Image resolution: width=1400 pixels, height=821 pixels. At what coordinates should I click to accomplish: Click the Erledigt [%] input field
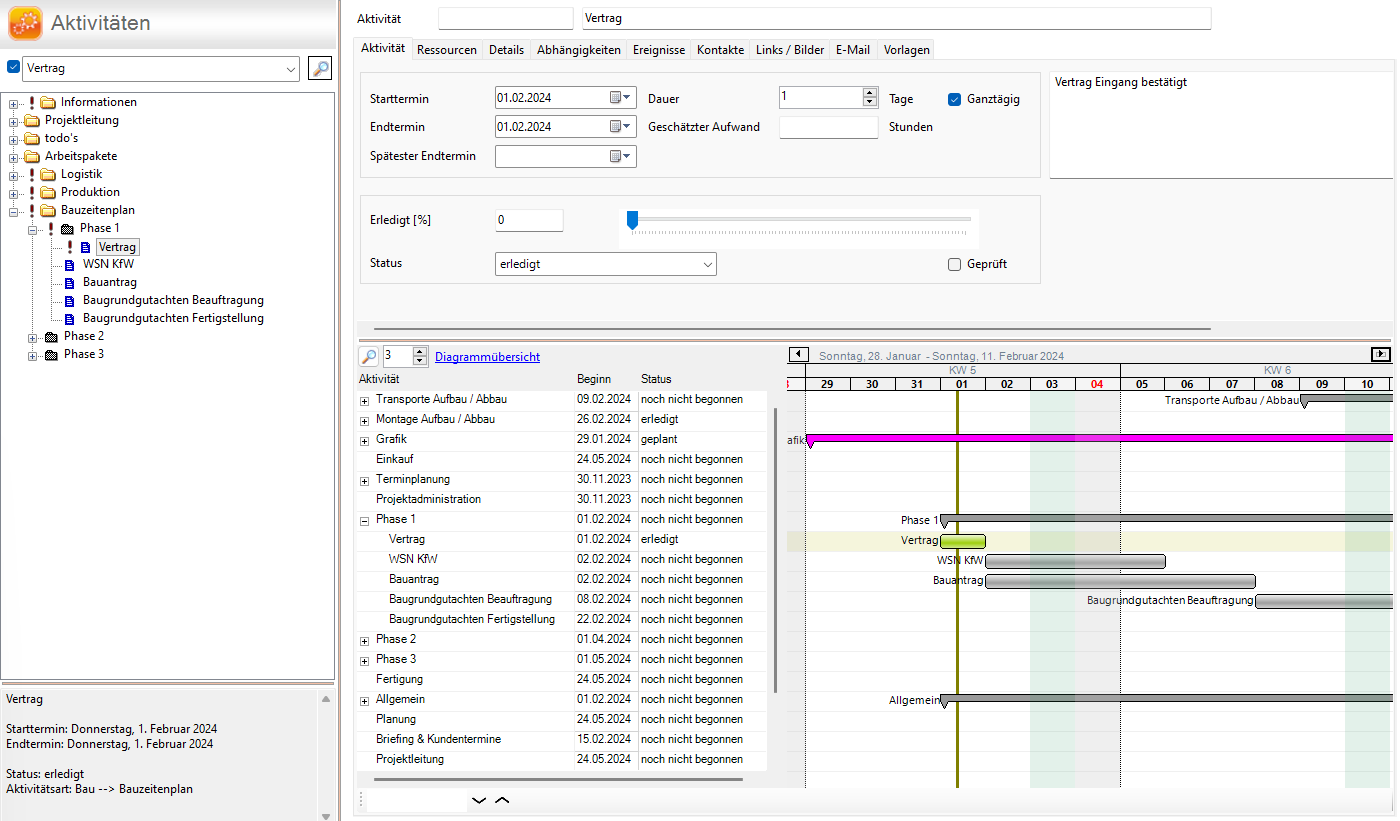(529, 220)
